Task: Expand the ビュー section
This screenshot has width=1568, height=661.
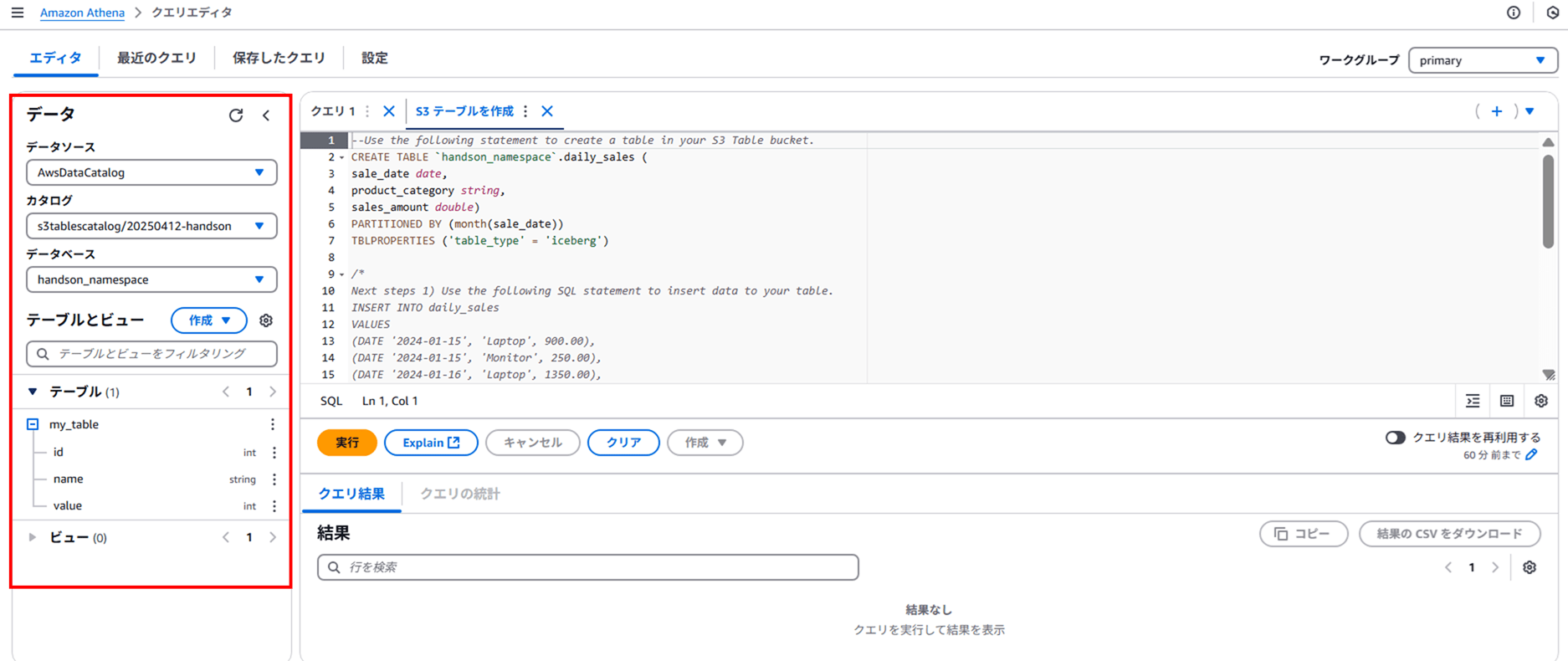Action: point(33,537)
